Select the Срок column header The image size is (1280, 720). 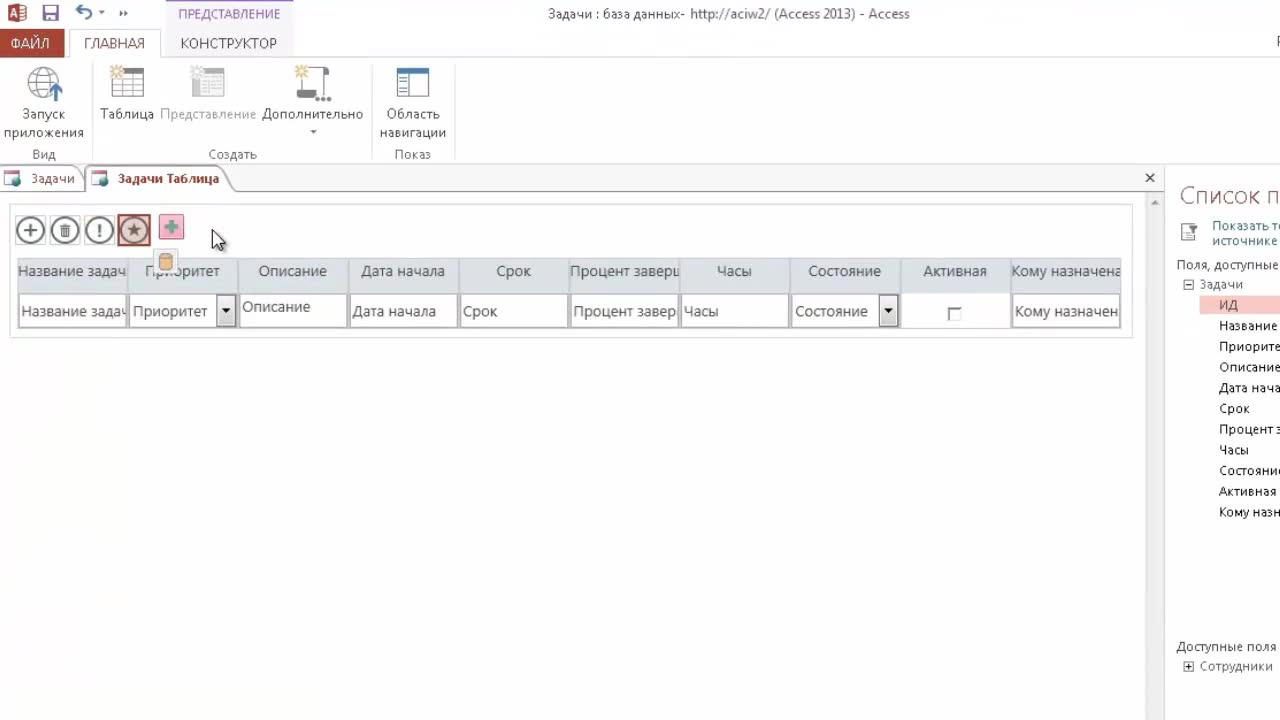coord(514,272)
